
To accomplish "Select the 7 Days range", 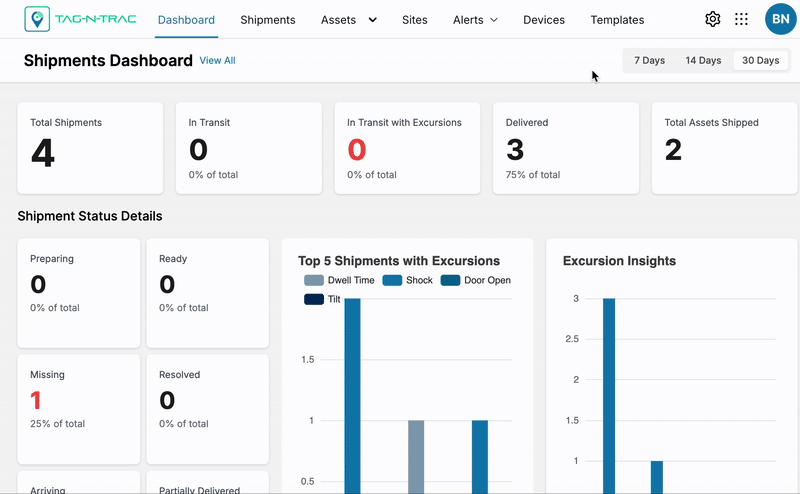I will pyautogui.click(x=649, y=60).
